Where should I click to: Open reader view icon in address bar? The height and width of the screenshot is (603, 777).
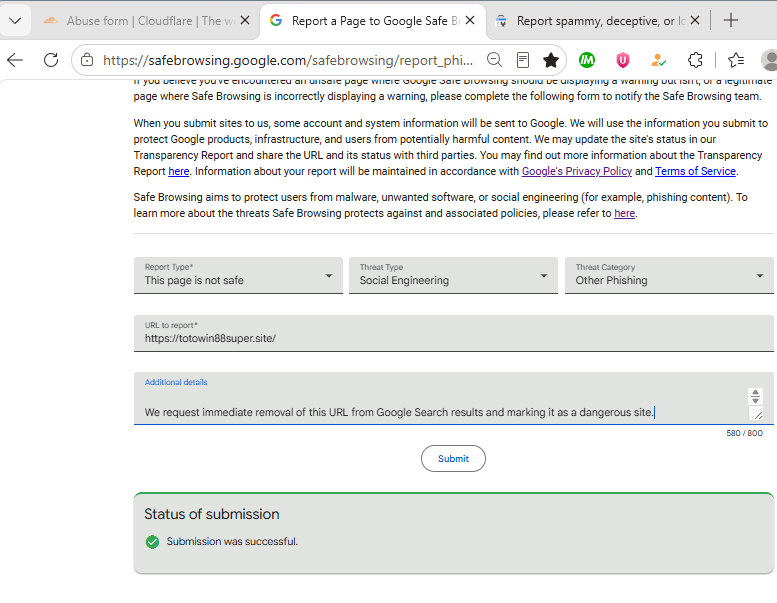pos(522,60)
